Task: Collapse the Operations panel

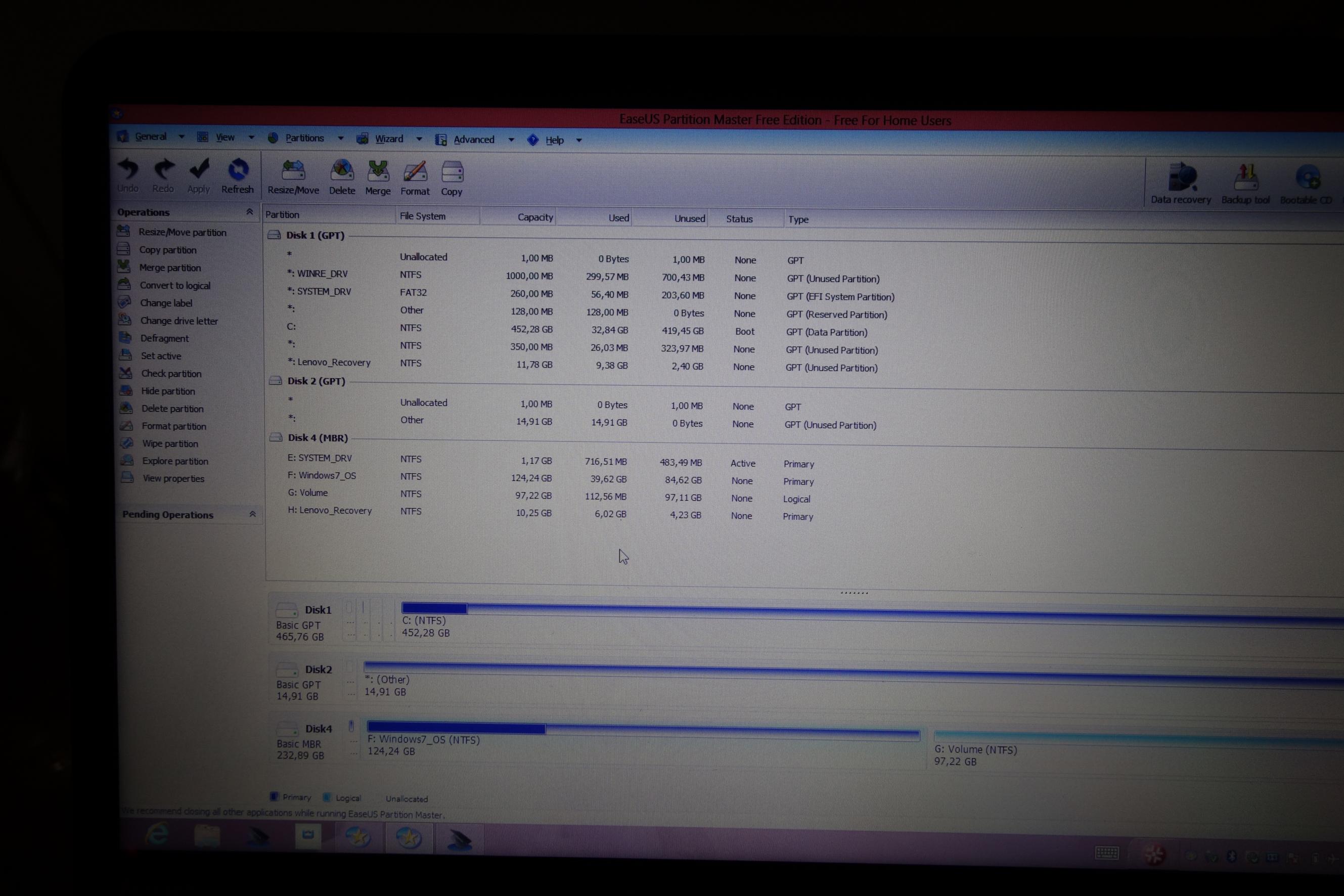Action: [250, 212]
